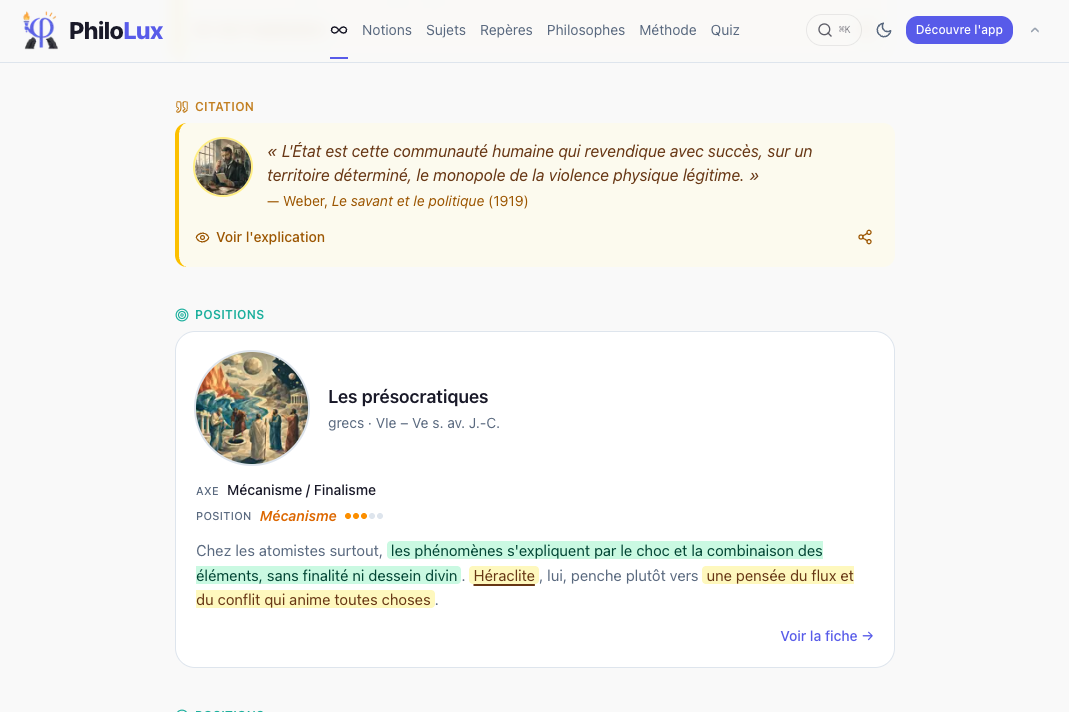This screenshot has width=1069, height=712.
Task: Launch the Quiz section
Action: (725, 30)
